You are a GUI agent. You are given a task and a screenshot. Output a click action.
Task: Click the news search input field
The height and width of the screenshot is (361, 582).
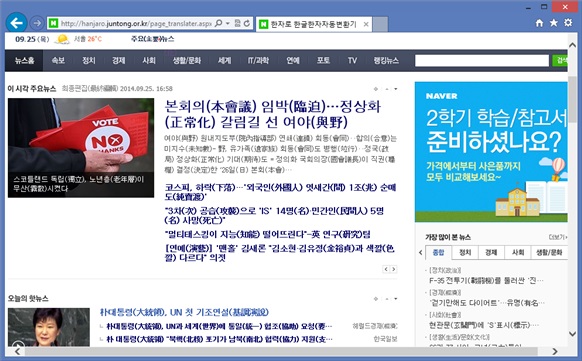coord(482,60)
